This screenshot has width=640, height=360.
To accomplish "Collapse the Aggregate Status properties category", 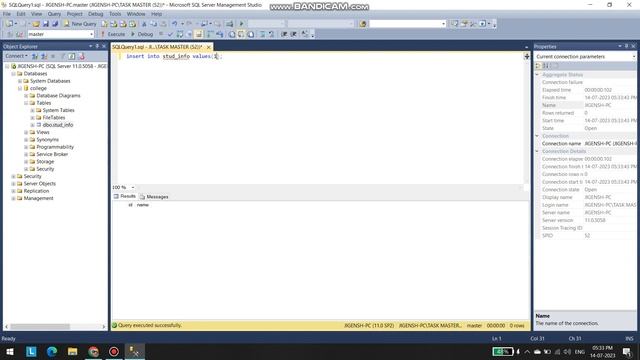I will coord(537,75).
